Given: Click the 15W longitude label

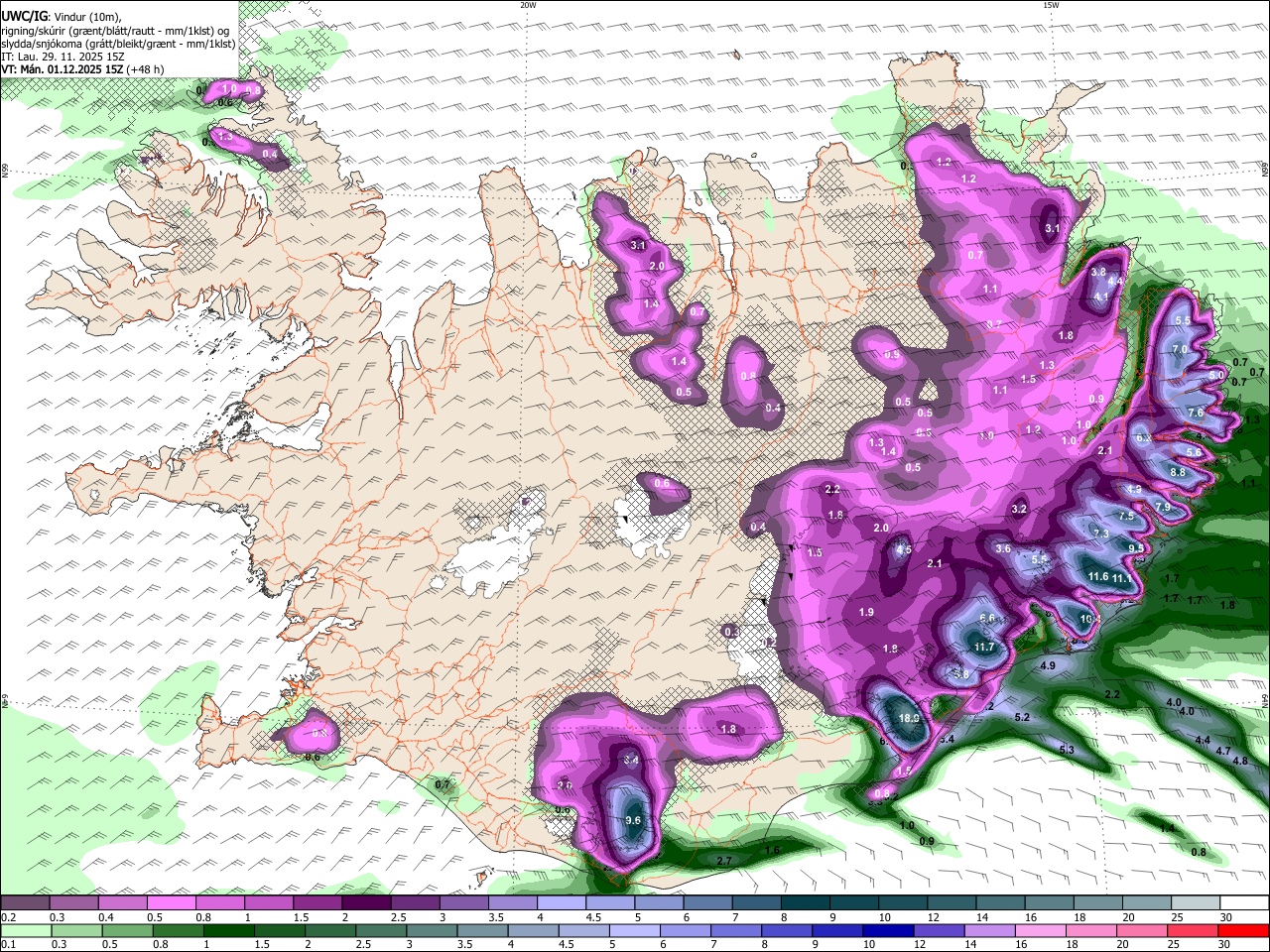Looking at the screenshot, I should (x=1051, y=5).
